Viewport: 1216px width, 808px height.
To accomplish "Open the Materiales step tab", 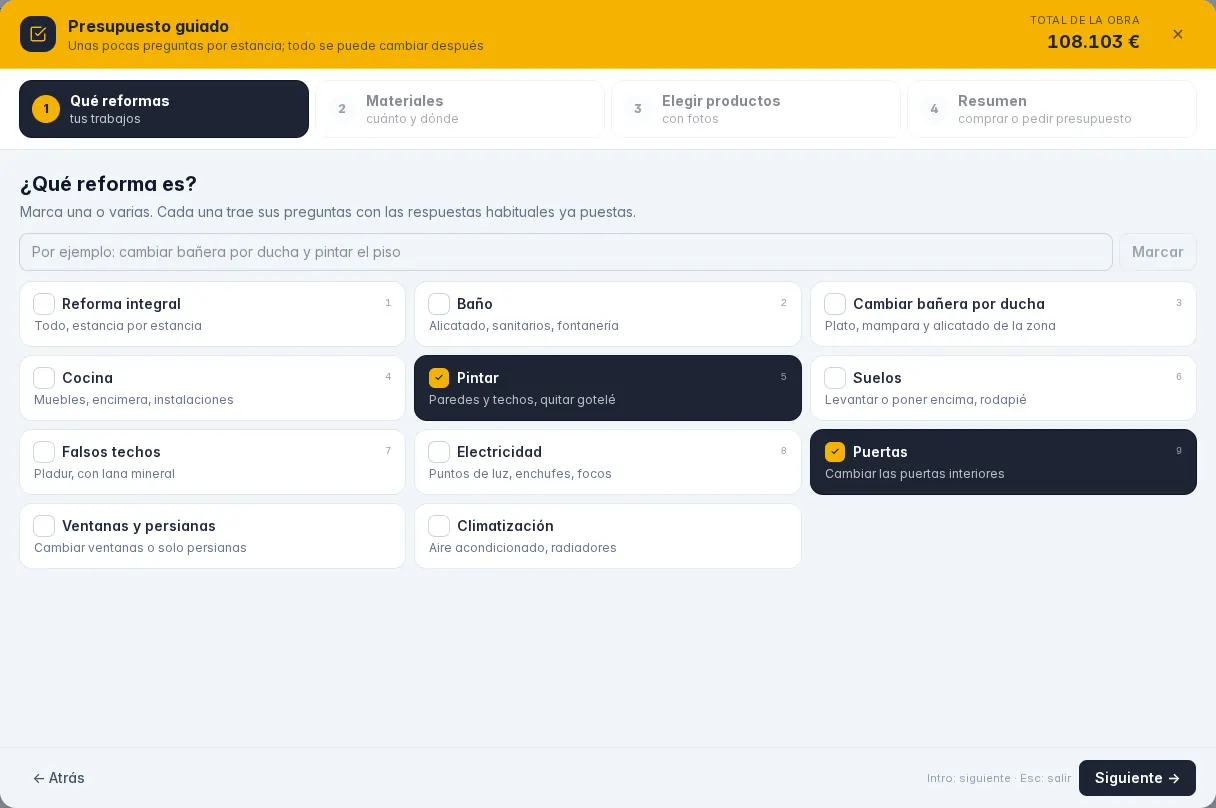I will [460, 109].
